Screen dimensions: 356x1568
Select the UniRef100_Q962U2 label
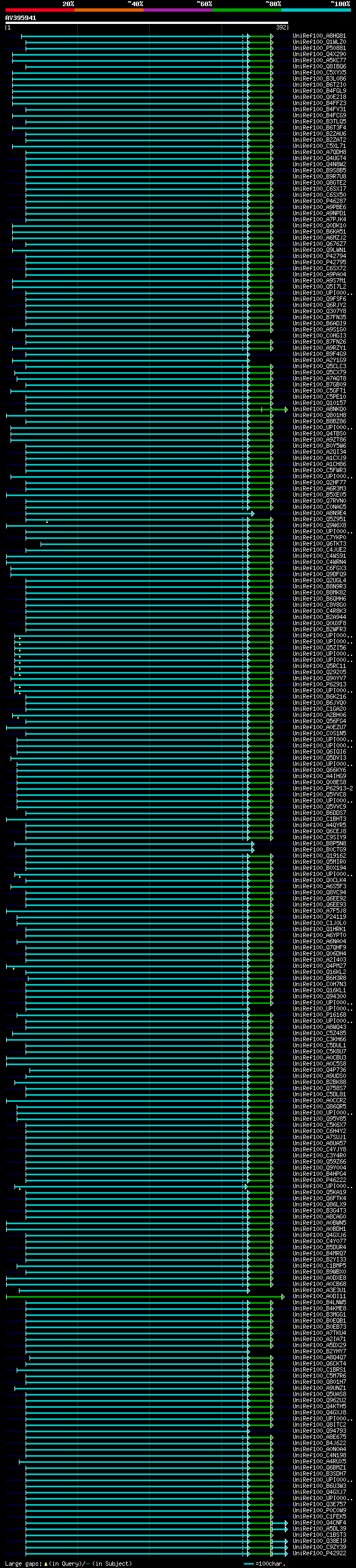(319, 1401)
